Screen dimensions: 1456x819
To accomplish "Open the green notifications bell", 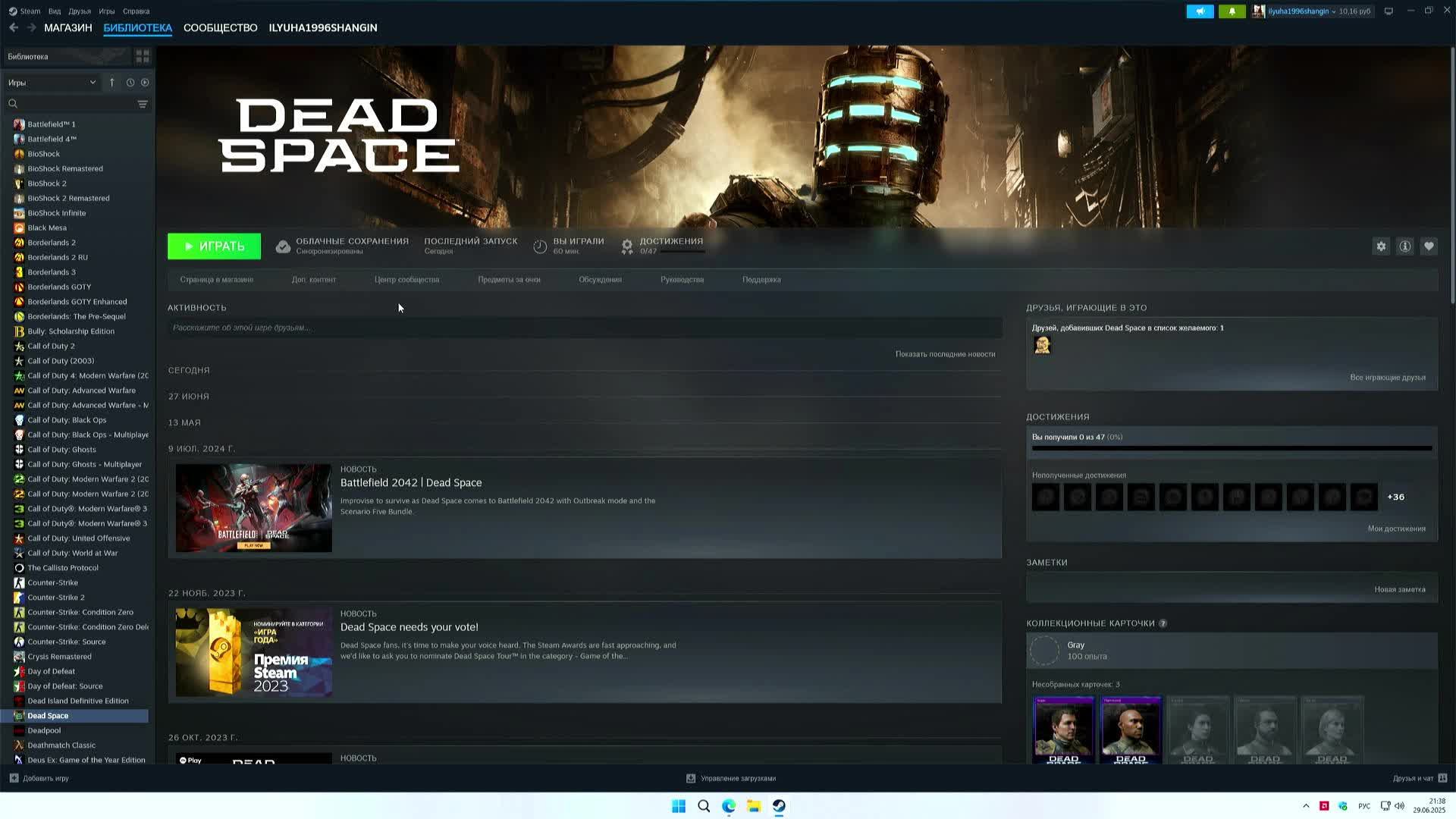I will click(1232, 11).
